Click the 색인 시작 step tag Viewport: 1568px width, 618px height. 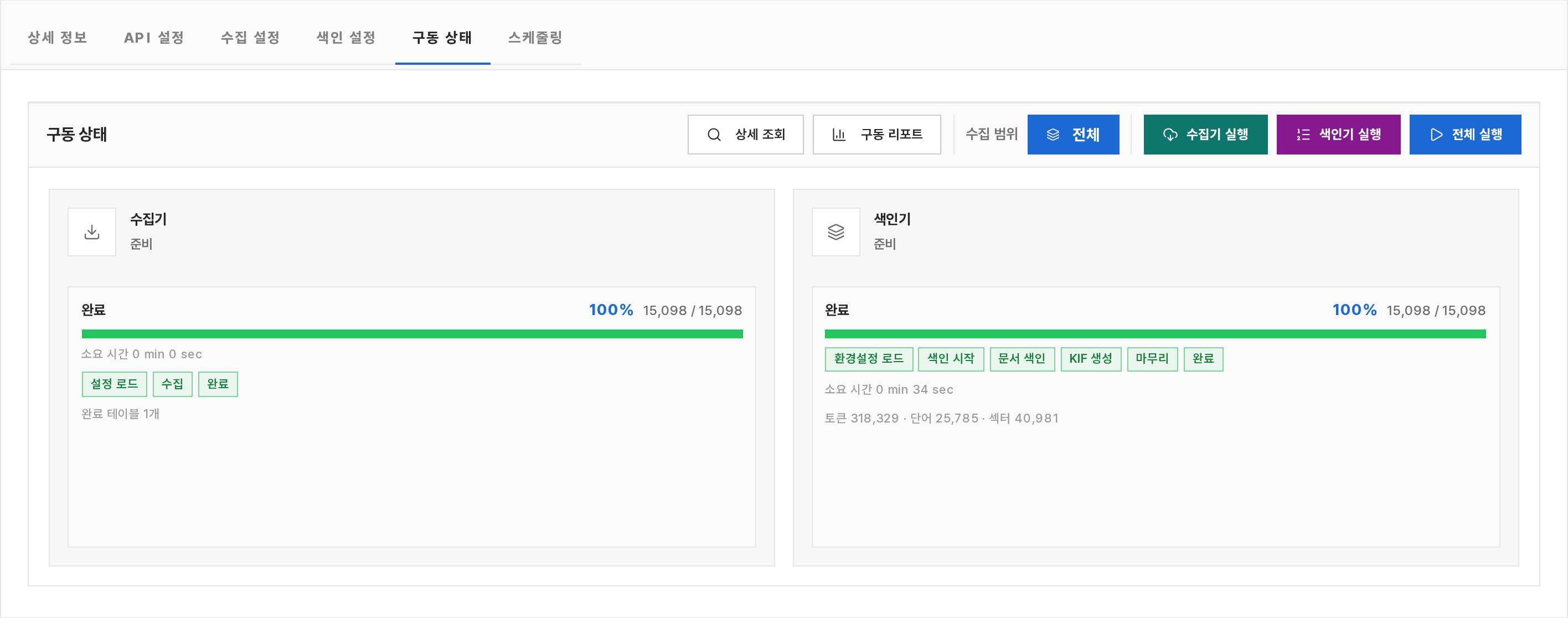(x=951, y=359)
